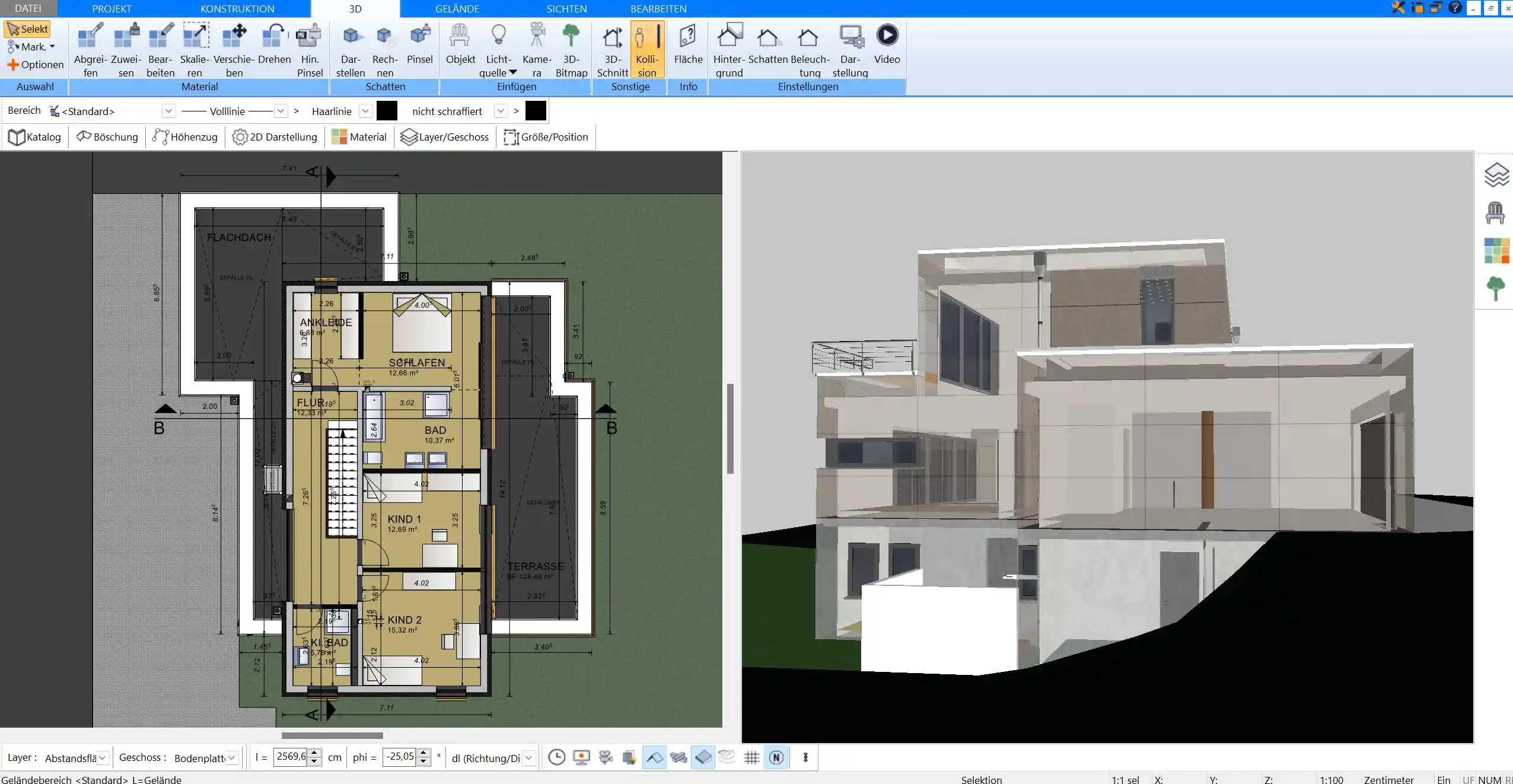Switch to the KONSTRUKTION tab
The width and height of the screenshot is (1513, 784).
pyautogui.click(x=237, y=9)
